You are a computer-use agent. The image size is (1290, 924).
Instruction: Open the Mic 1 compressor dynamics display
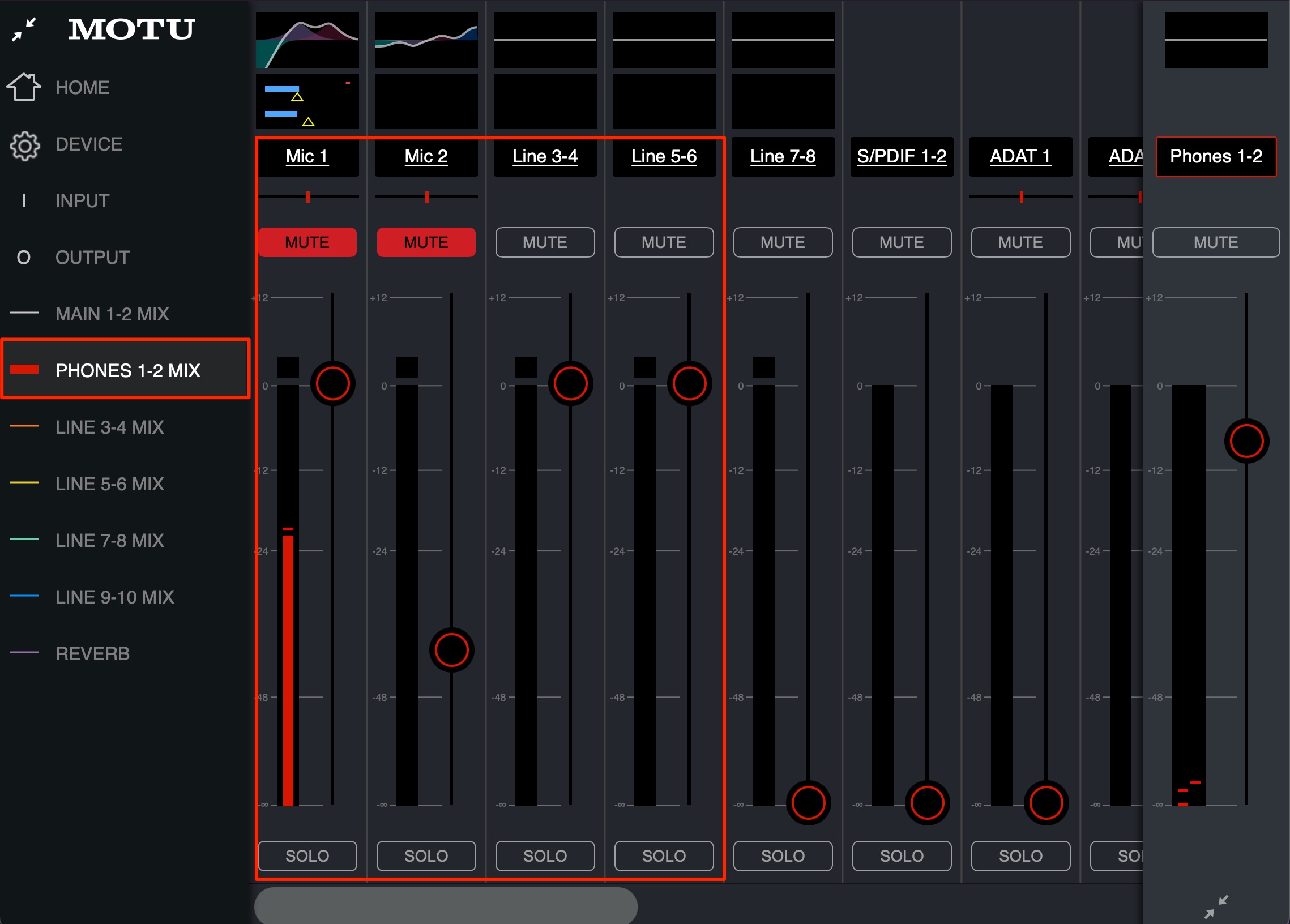tap(307, 101)
